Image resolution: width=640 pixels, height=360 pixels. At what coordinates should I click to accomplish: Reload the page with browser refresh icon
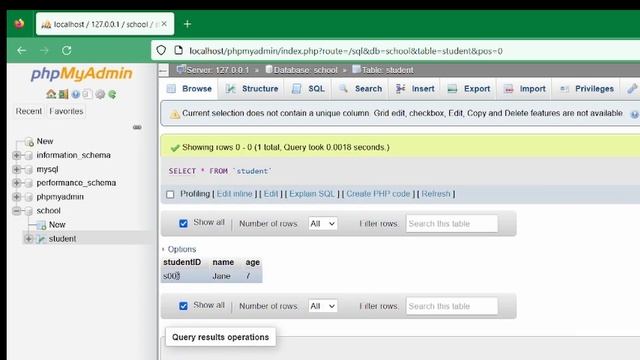pos(67,50)
